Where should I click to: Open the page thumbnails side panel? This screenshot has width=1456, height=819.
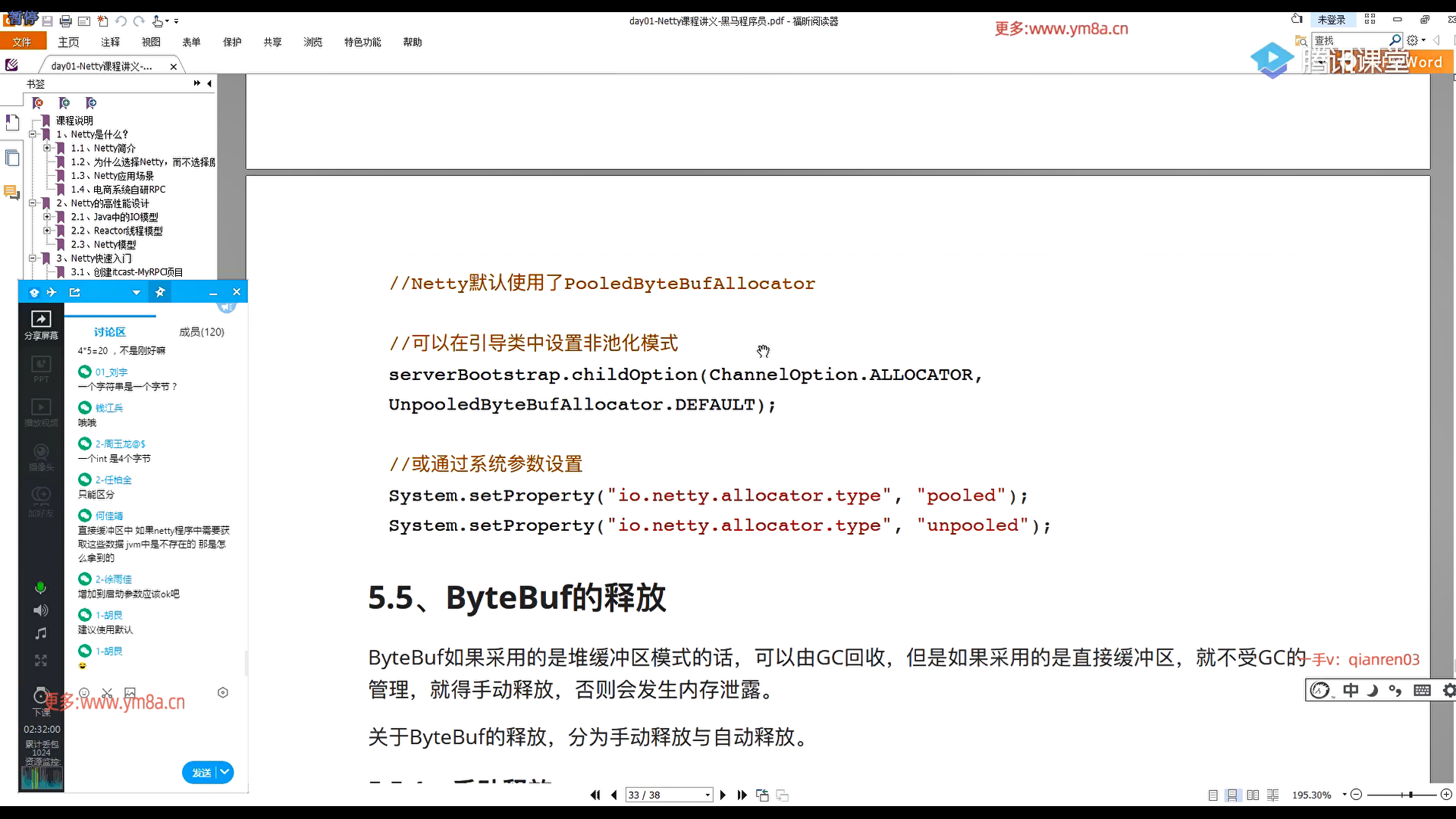[x=12, y=158]
